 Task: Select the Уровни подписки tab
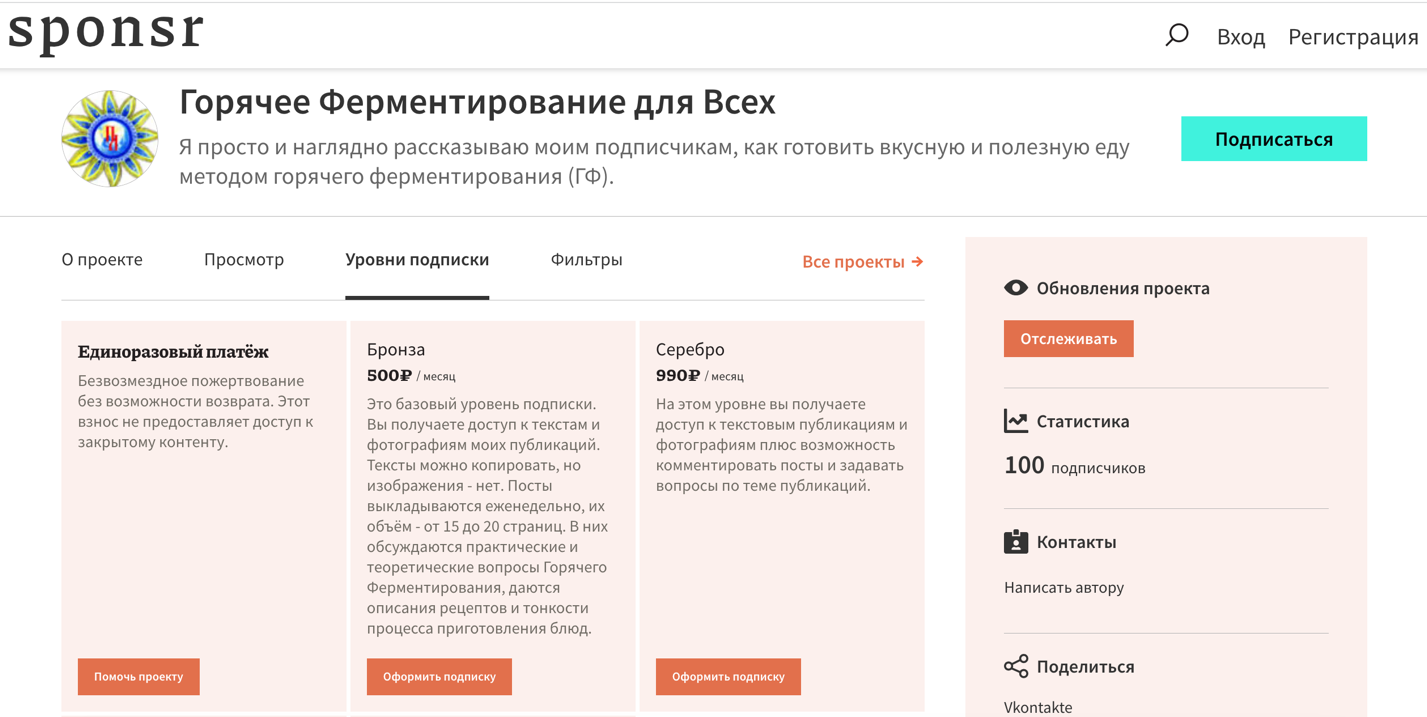pos(417,260)
